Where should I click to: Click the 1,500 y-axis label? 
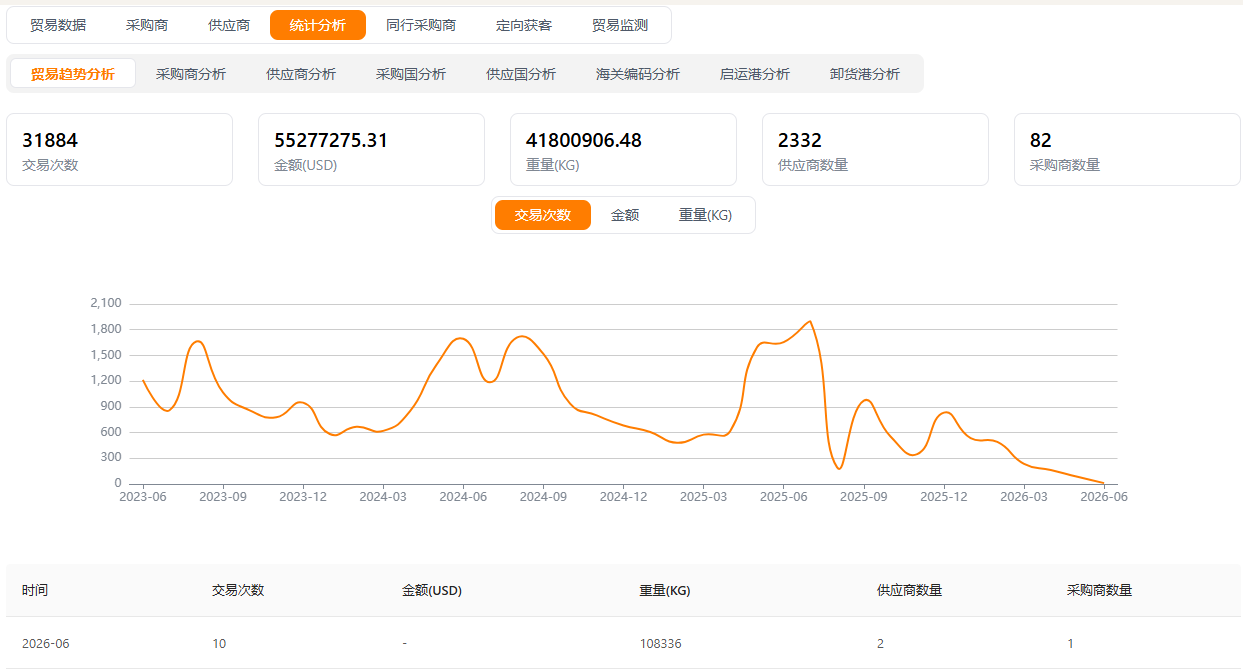[x=105, y=355]
